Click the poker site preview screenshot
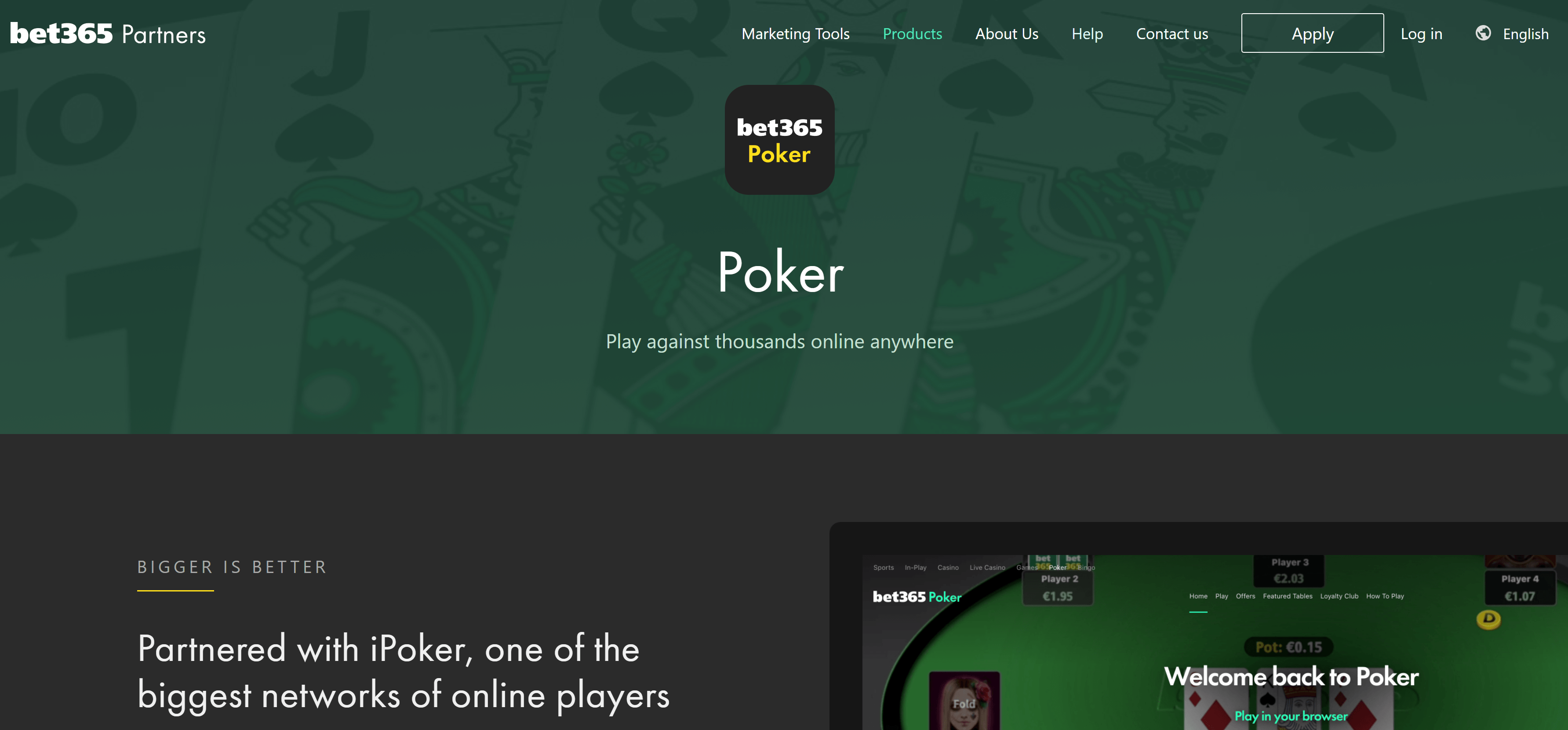The image size is (1568, 730). click(1198, 626)
